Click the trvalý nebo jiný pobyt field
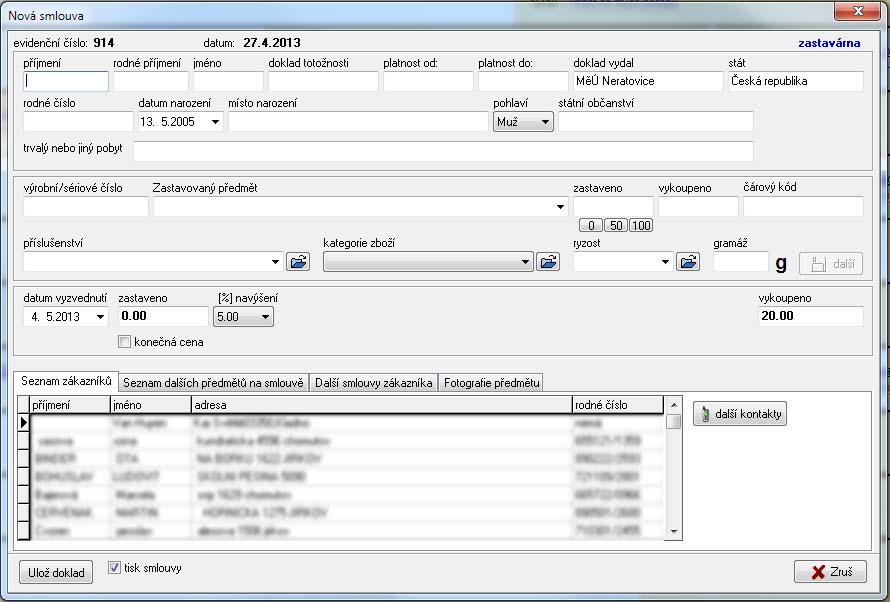The image size is (890, 602). pyautogui.click(x=443, y=151)
